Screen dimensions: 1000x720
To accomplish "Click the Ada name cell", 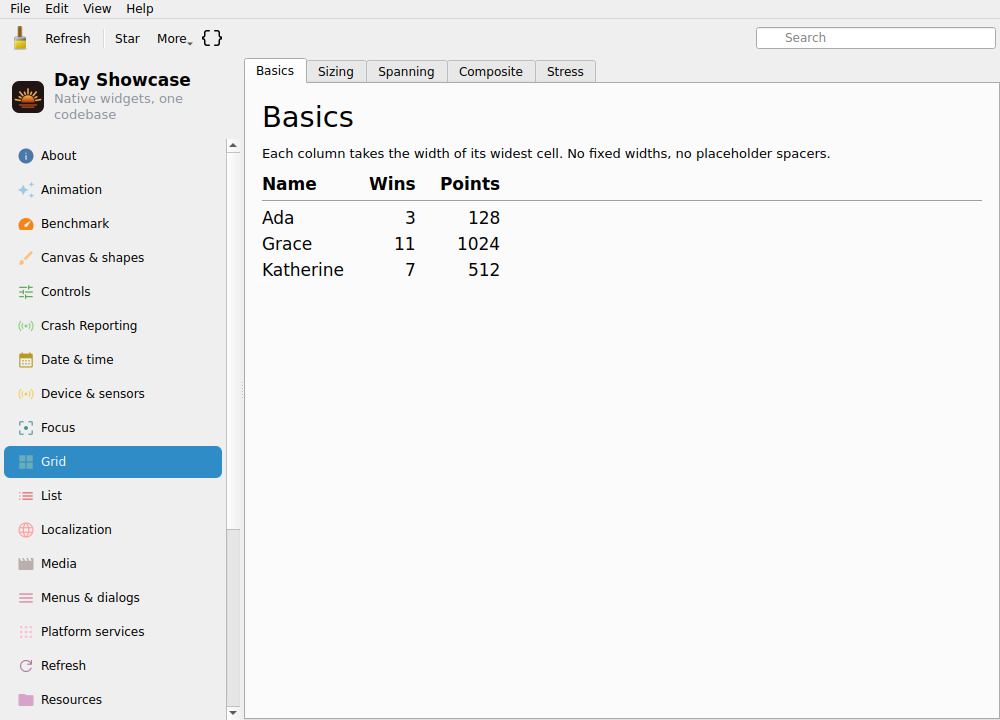I will 278,218.
